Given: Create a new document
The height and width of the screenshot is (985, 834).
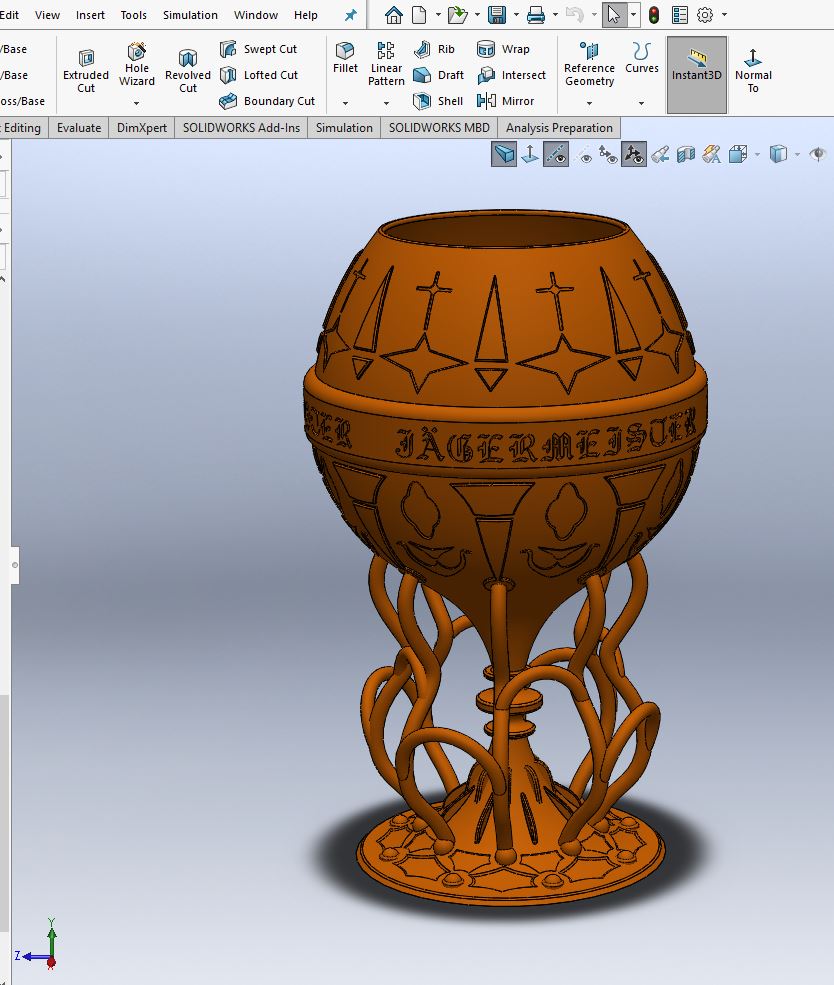Looking at the screenshot, I should pyautogui.click(x=420, y=14).
